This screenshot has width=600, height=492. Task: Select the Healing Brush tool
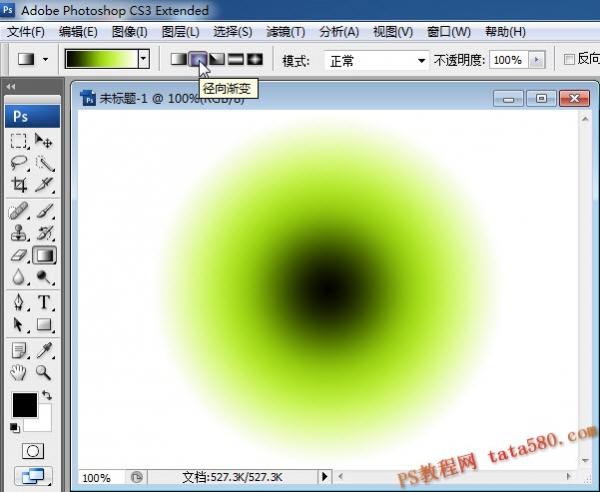(x=19, y=211)
